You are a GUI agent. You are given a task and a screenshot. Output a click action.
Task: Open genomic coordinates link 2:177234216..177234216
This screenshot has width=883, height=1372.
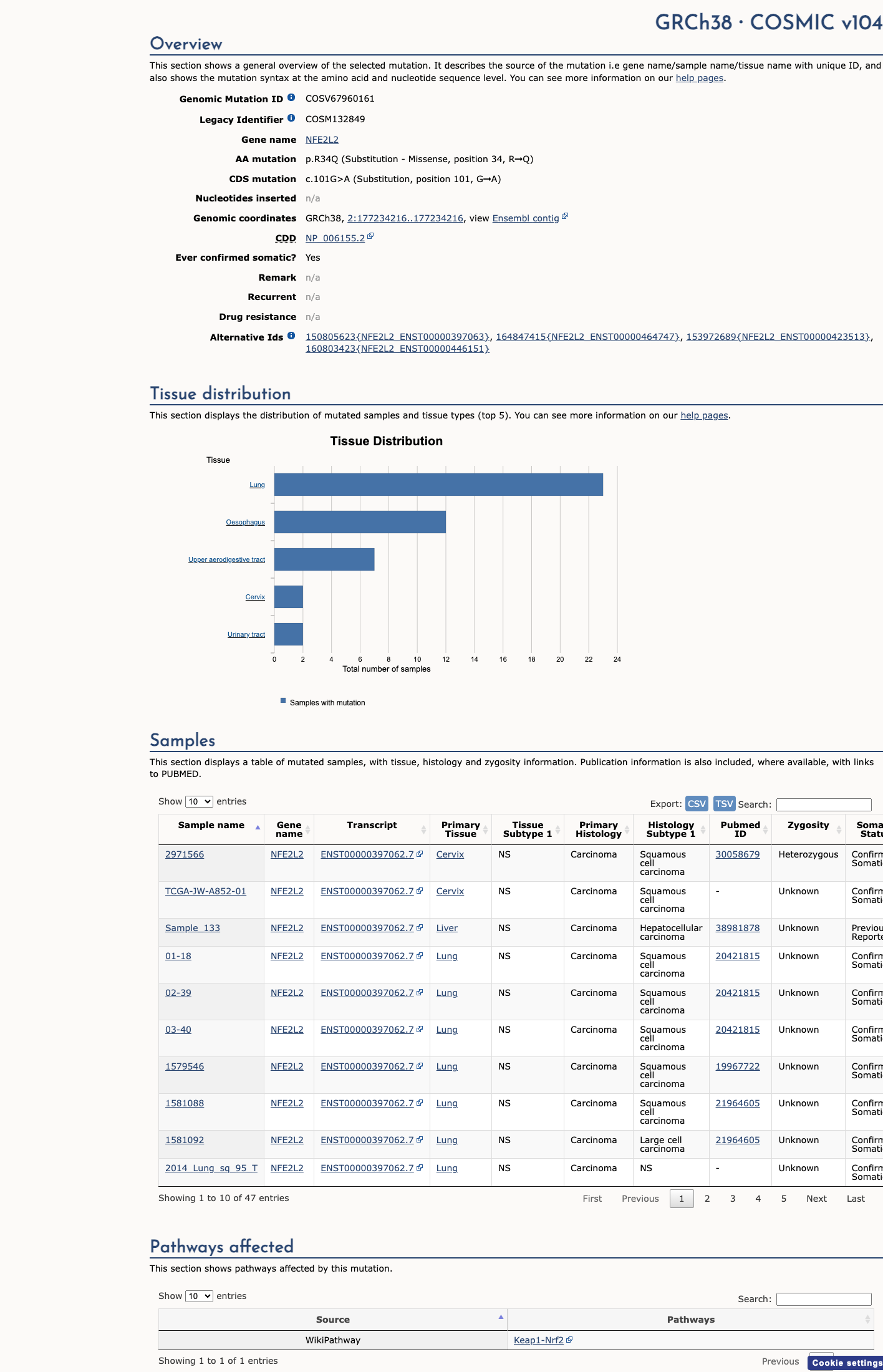tap(405, 218)
